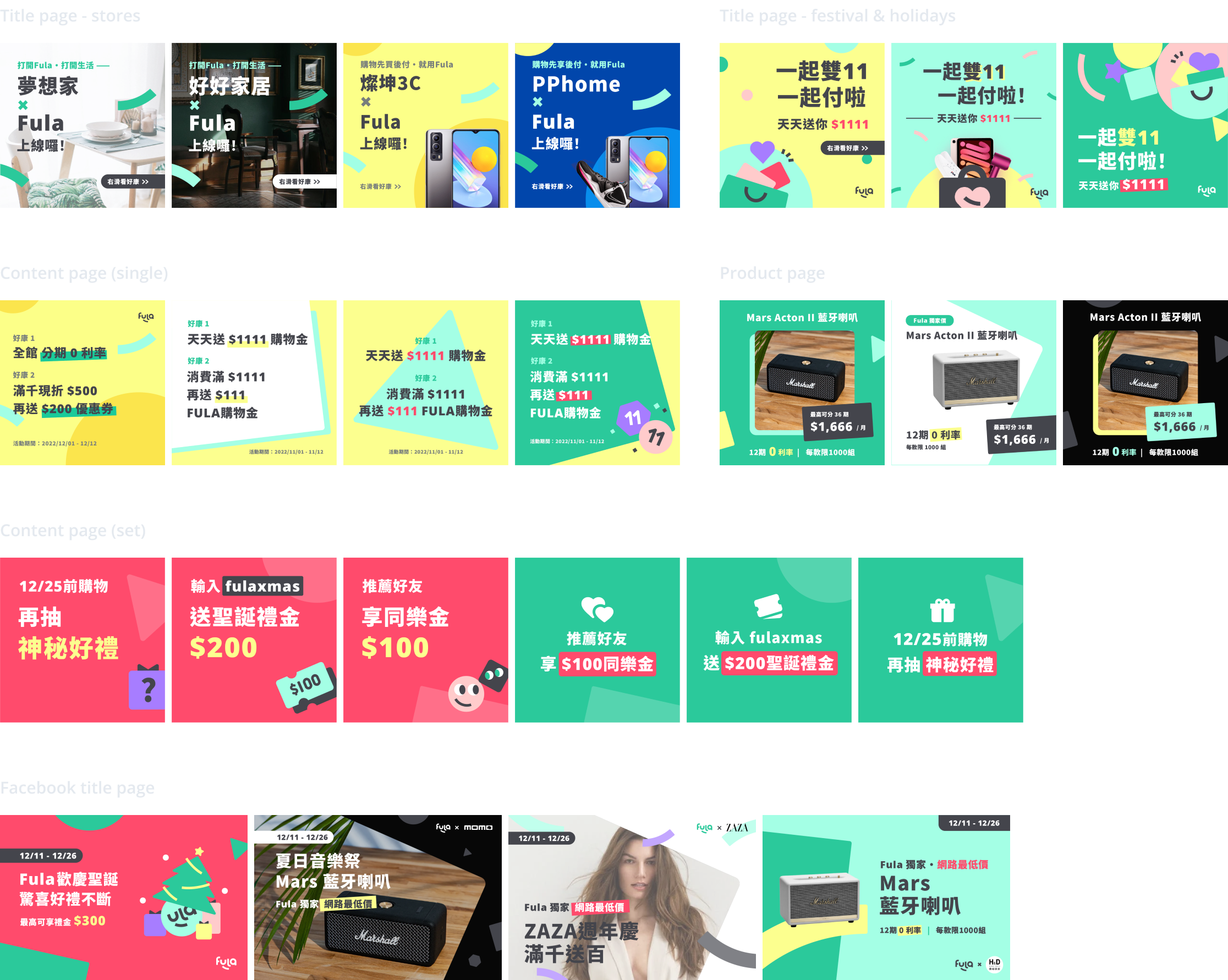Click the purple heart on yellow 一起雙11 card
Viewport: 1228px width, 980px height.
click(762, 151)
